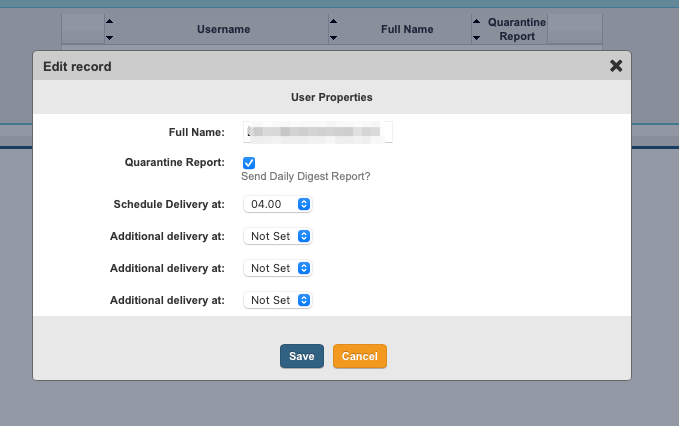Click the down sort arrow beside Quarantine Report header
The image size is (679, 426).
pos(477,37)
